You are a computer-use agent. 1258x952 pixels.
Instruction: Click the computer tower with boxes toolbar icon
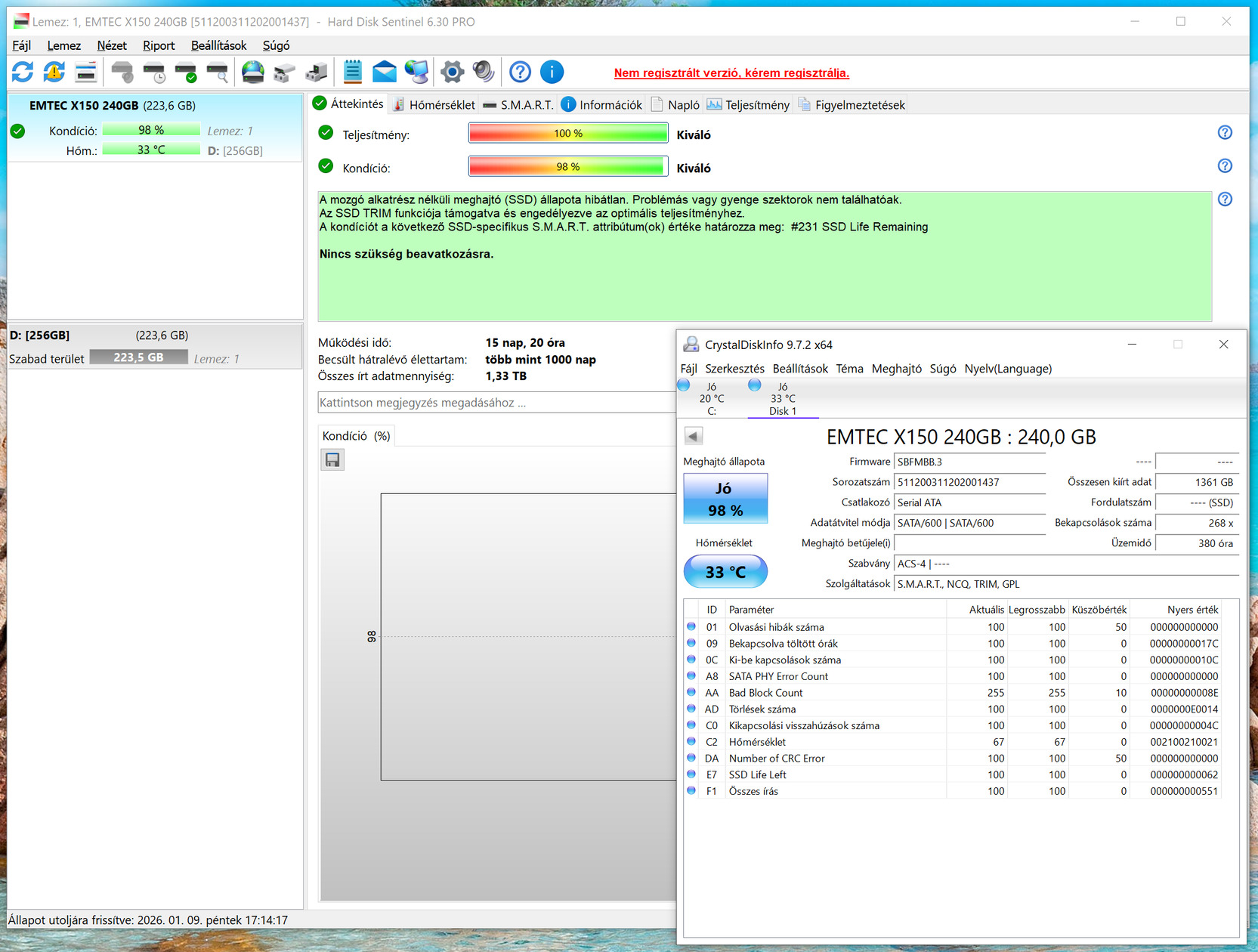317,73
